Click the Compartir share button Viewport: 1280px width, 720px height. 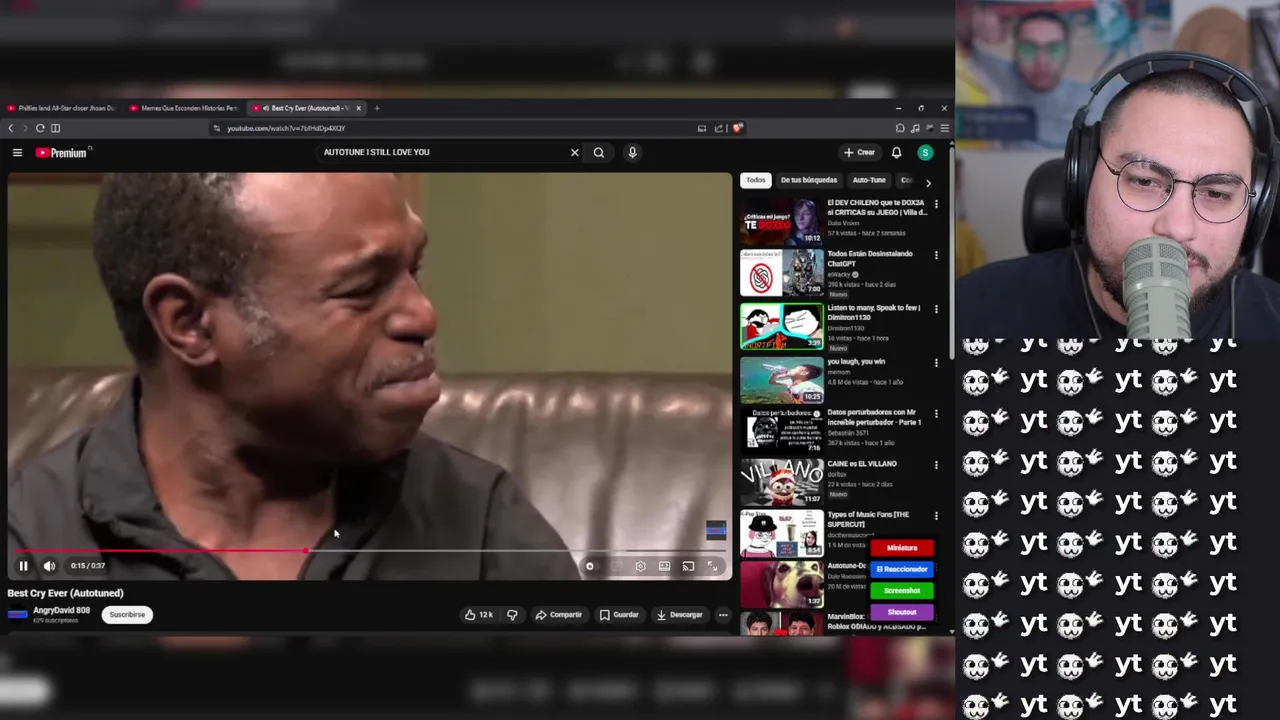point(558,615)
